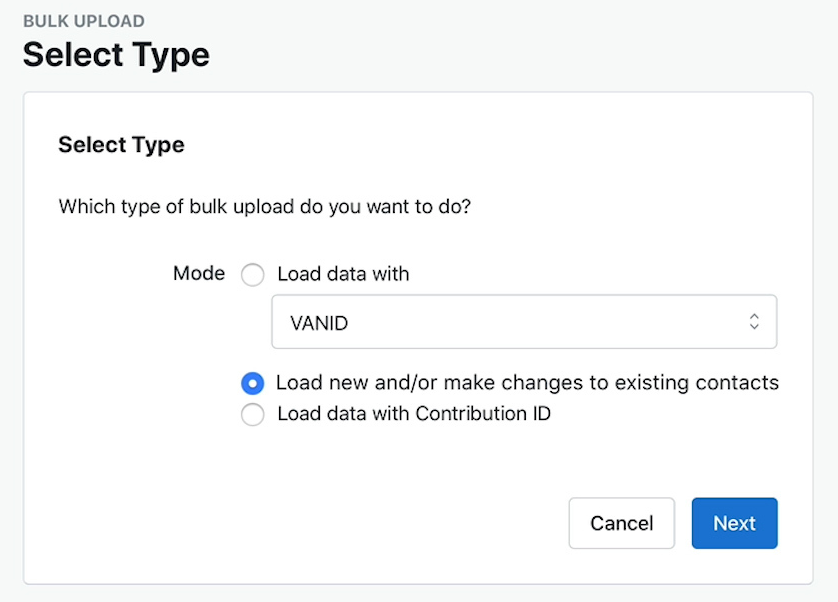Click the BULK UPLOAD breadcrumb label
The image size is (838, 602).
point(83,20)
